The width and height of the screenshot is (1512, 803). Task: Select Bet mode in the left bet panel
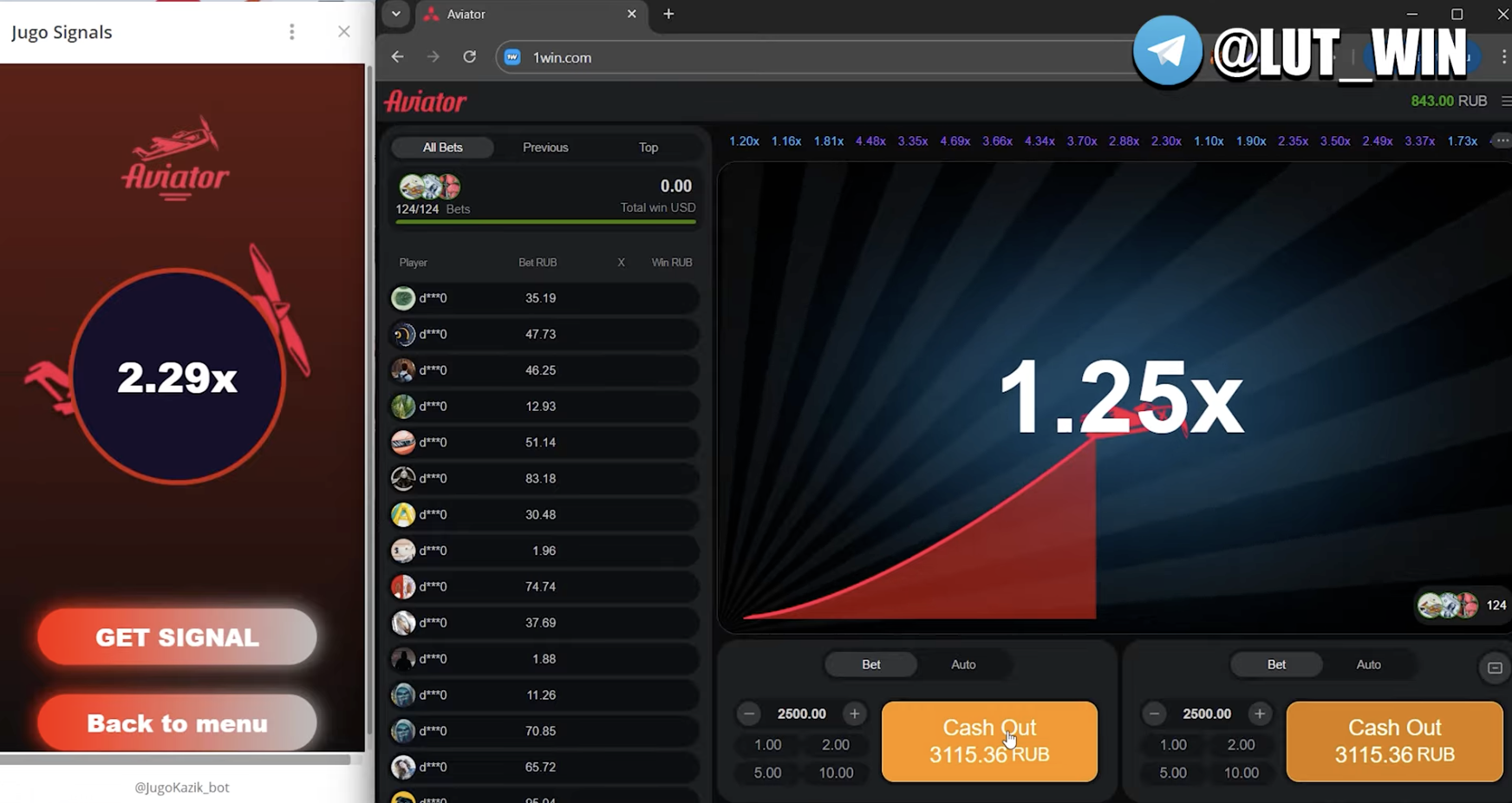(871, 664)
